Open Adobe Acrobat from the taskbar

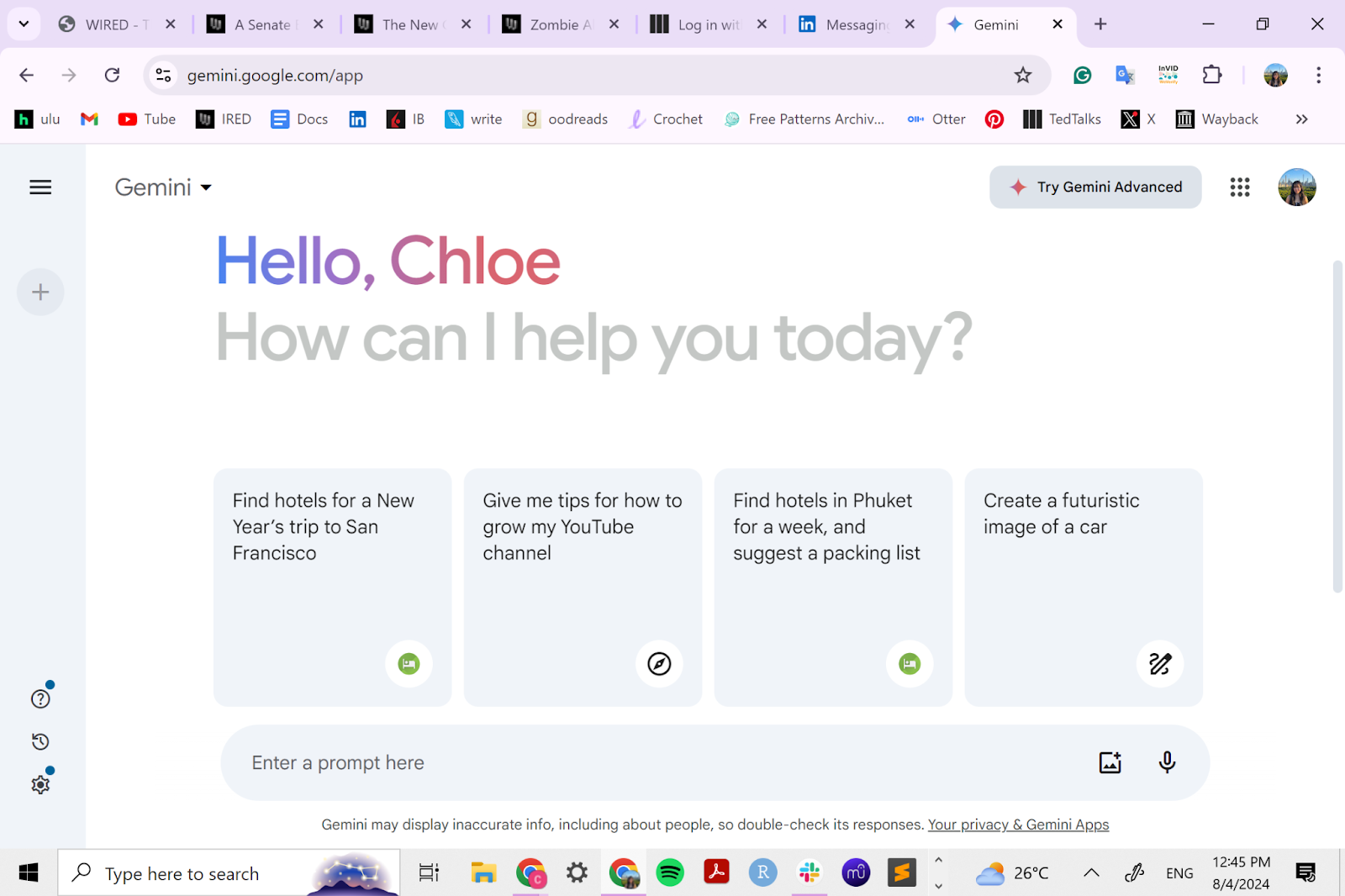tap(716, 872)
